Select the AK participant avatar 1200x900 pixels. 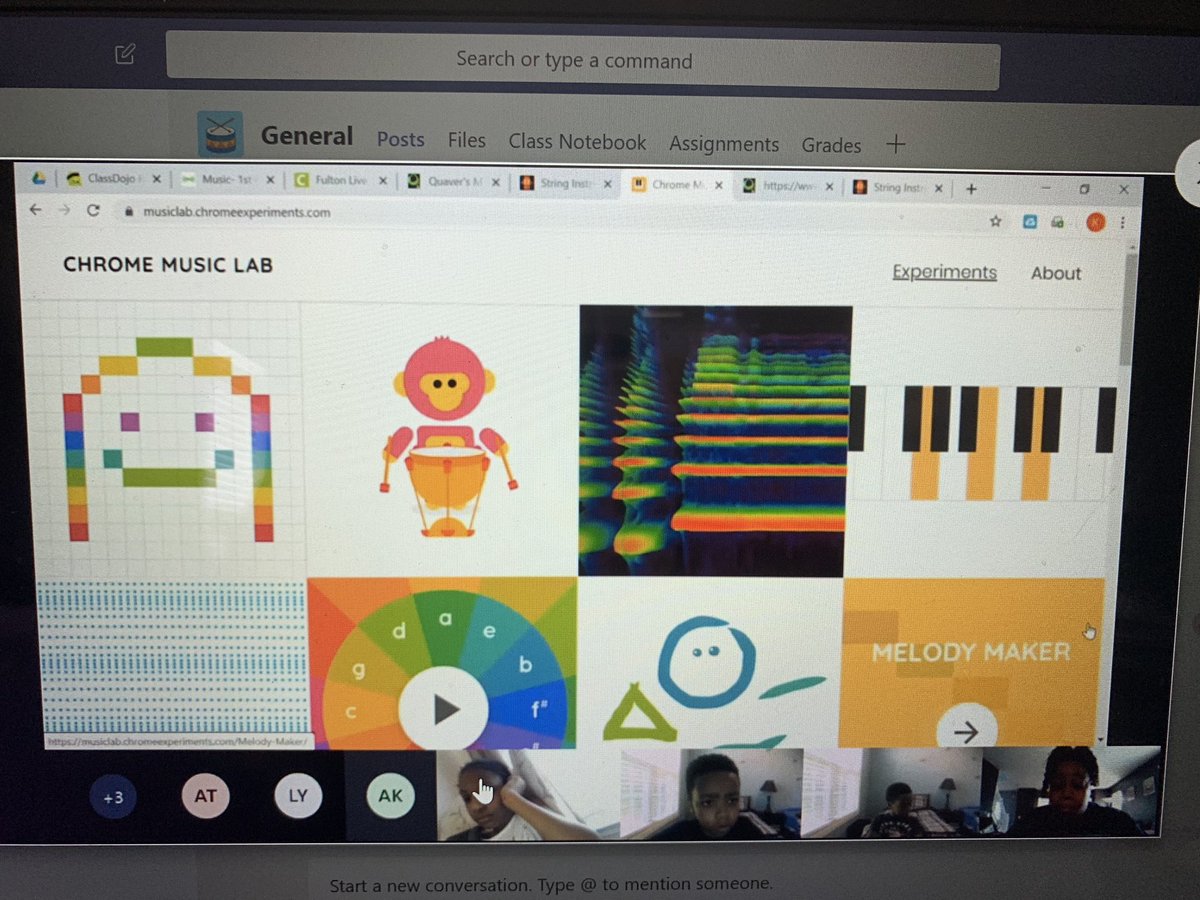[x=390, y=796]
